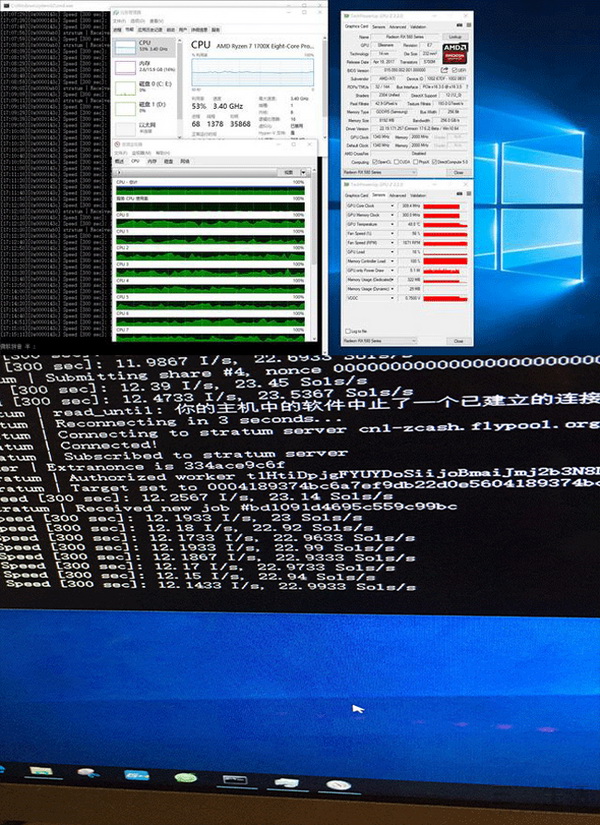The height and width of the screenshot is (825, 600).
Task: Click the Memory Controller Load red history graph
Action: click(445, 261)
